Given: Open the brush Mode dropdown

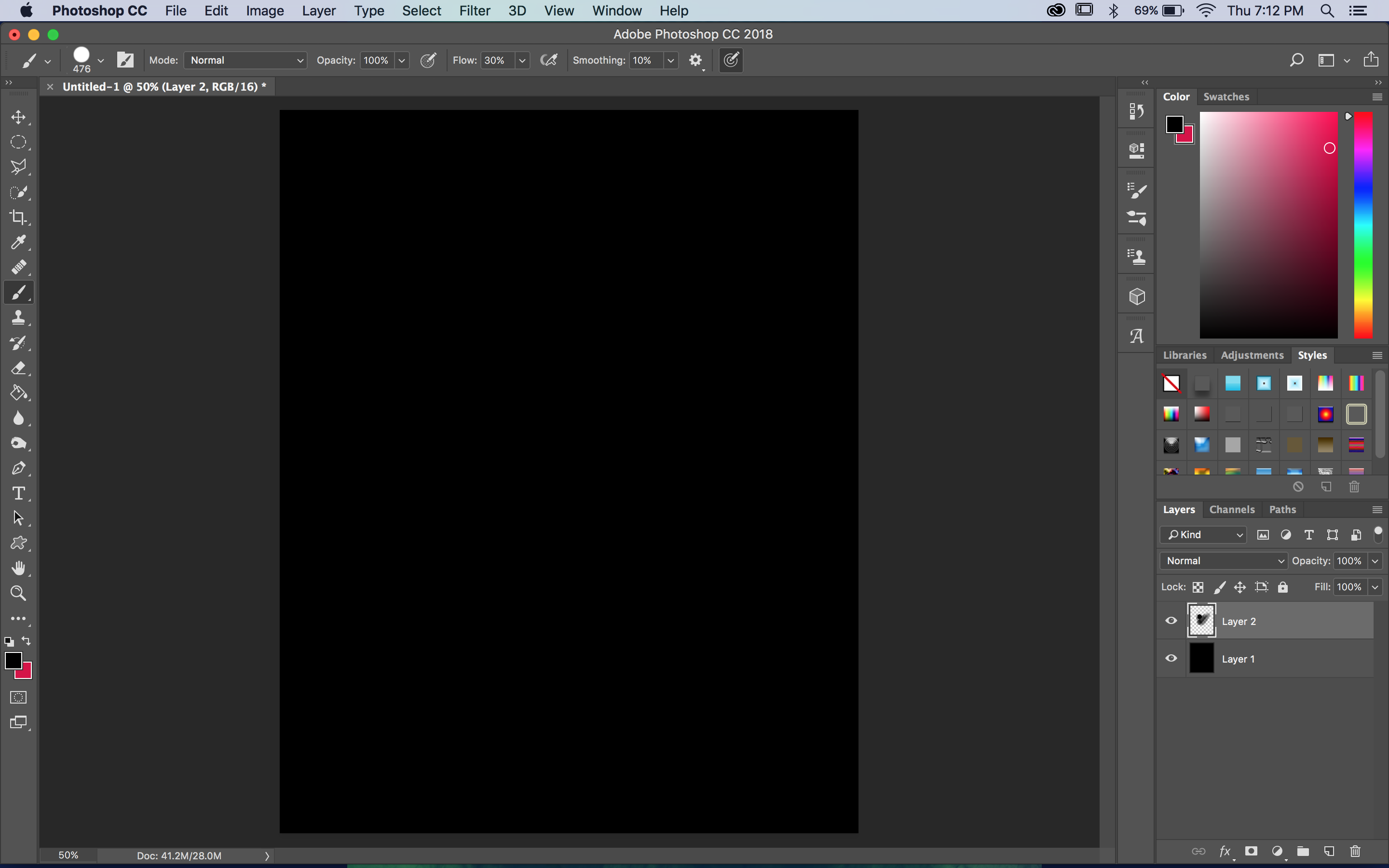Looking at the screenshot, I should coord(245,60).
